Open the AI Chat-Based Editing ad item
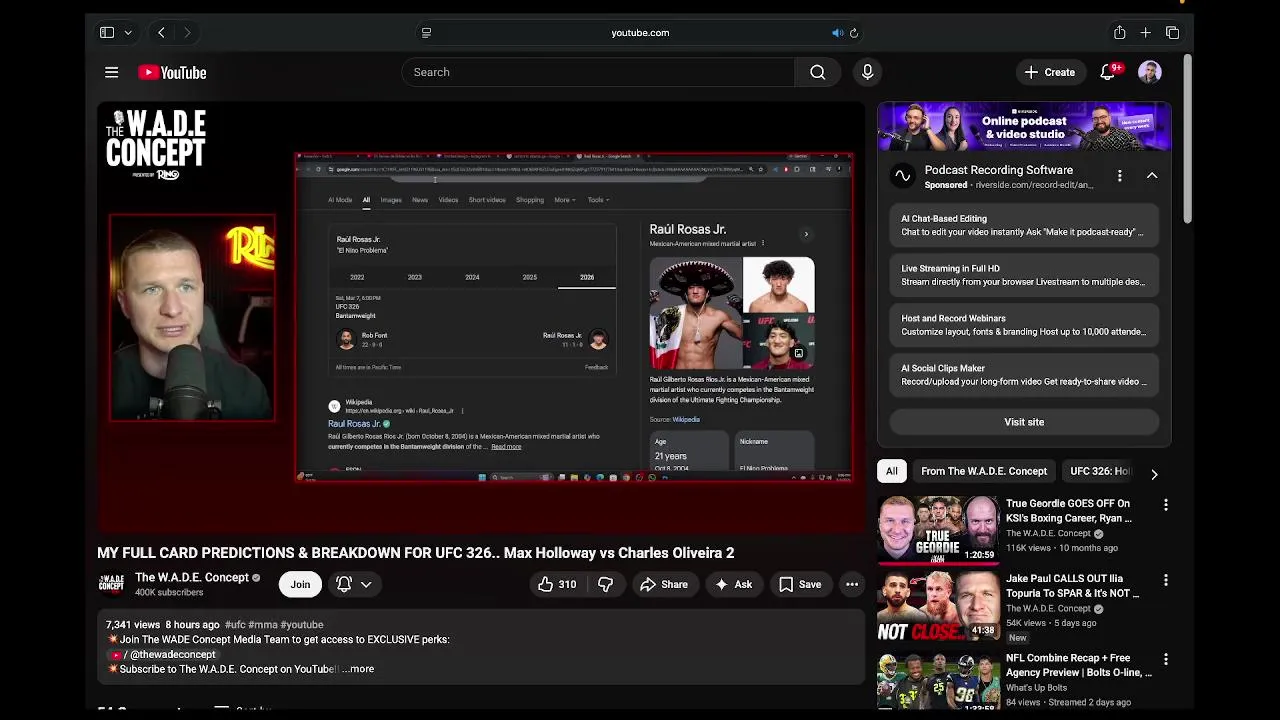 (x=1024, y=225)
